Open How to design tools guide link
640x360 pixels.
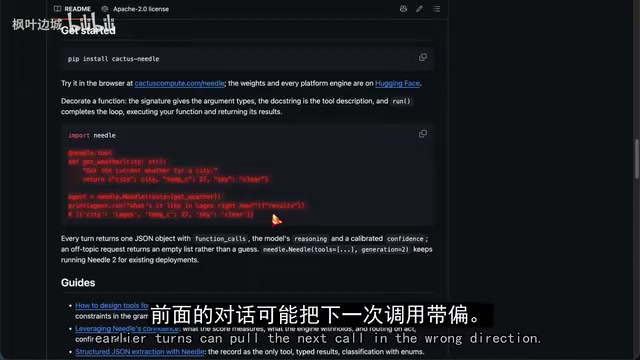coord(112,305)
